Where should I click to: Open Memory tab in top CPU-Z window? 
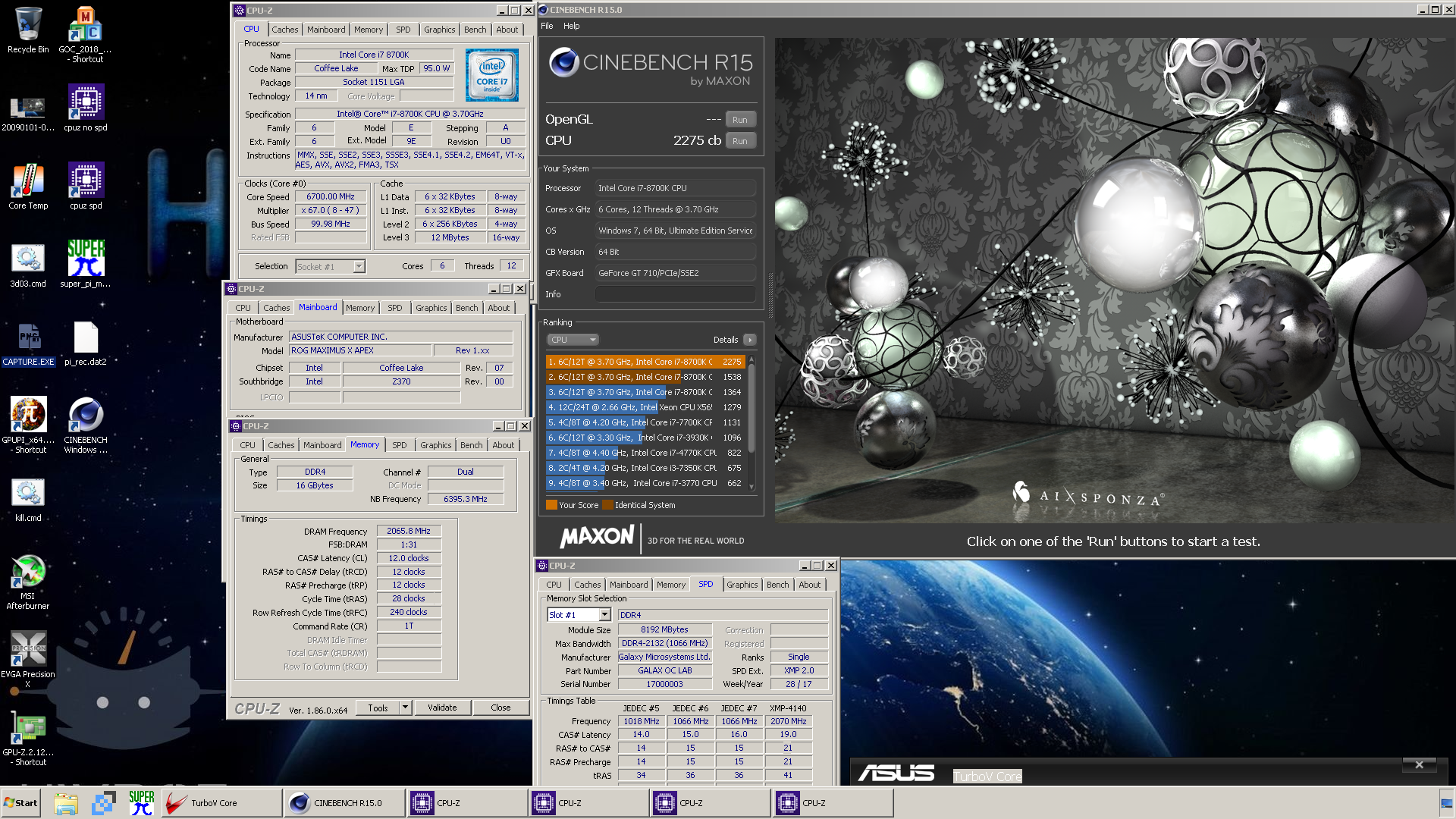tap(369, 30)
